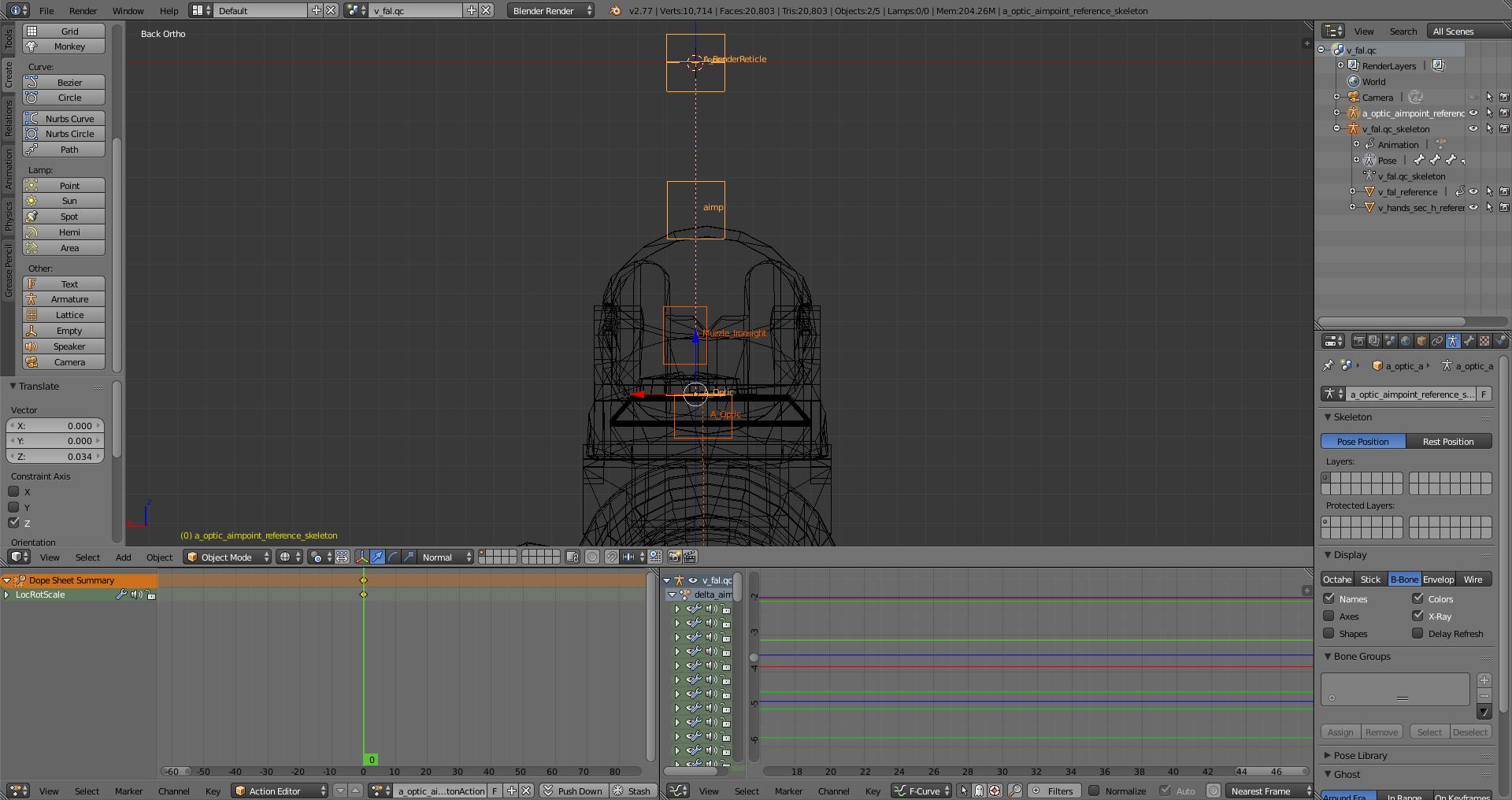Select the Camera item in the outliner
This screenshot has width=1512, height=800.
tap(1377, 98)
